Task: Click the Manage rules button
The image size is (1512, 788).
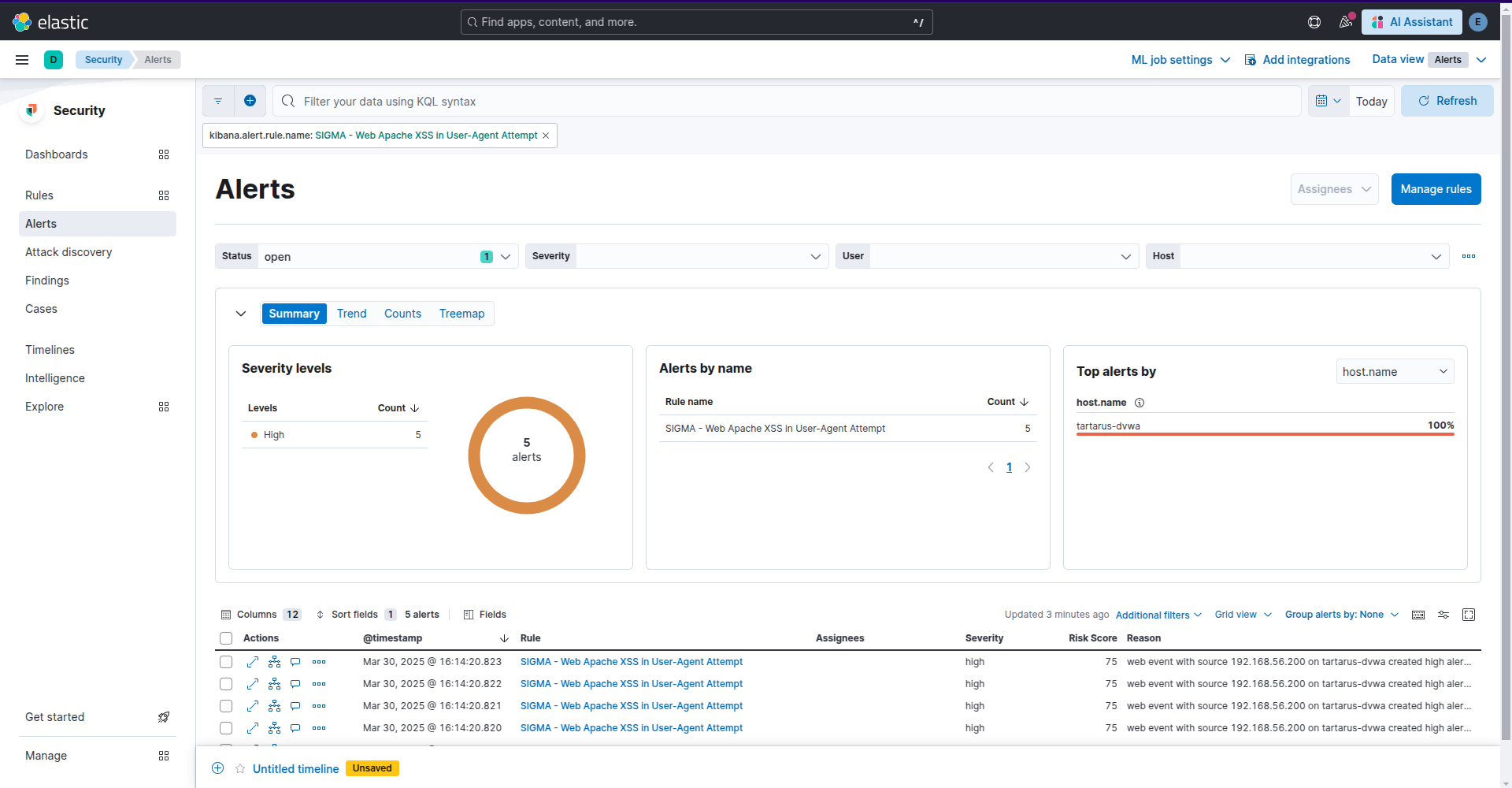Action: tap(1436, 189)
